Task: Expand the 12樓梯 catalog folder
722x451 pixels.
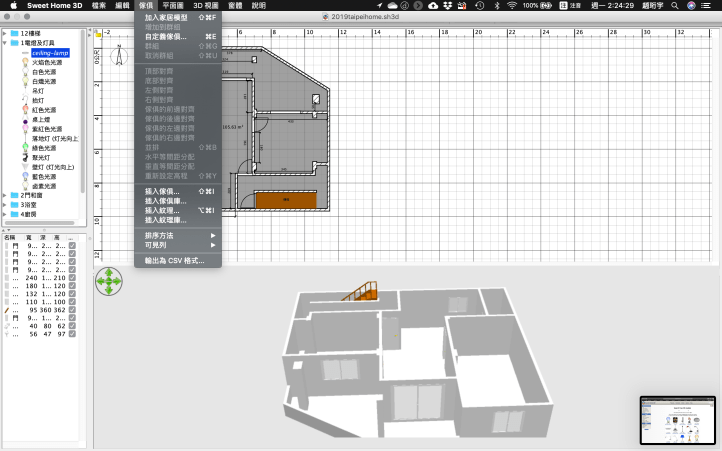Action: [x=4, y=34]
